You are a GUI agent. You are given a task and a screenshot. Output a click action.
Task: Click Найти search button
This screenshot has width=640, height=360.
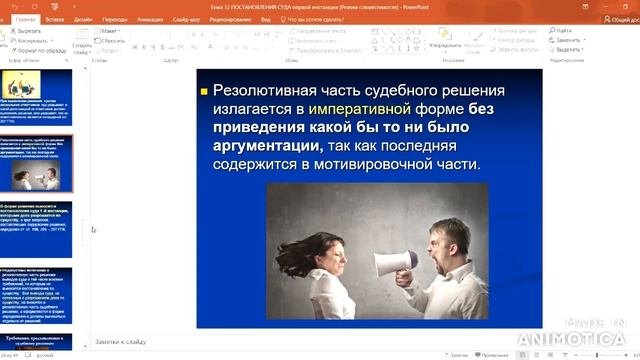tap(560, 31)
